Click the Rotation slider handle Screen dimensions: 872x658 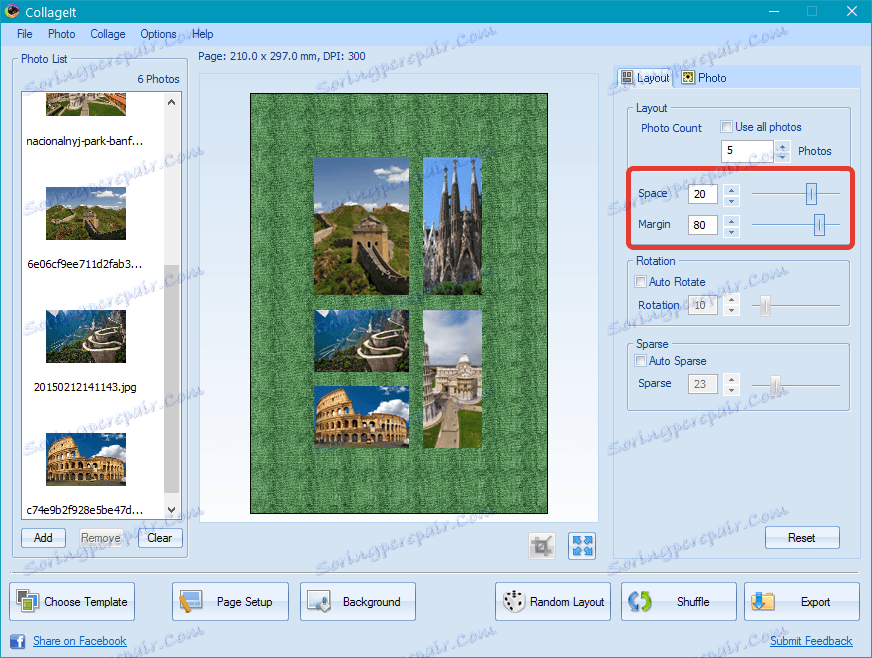click(765, 305)
